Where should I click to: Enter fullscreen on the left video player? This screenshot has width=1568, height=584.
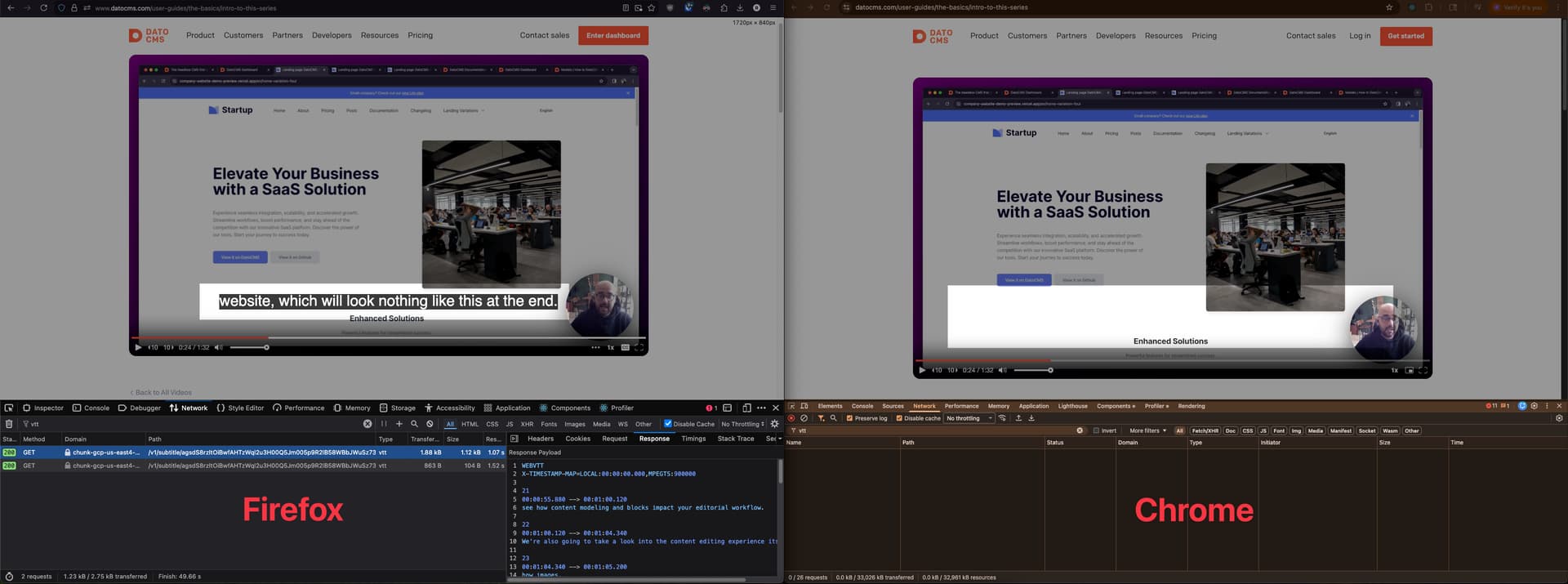coord(639,347)
